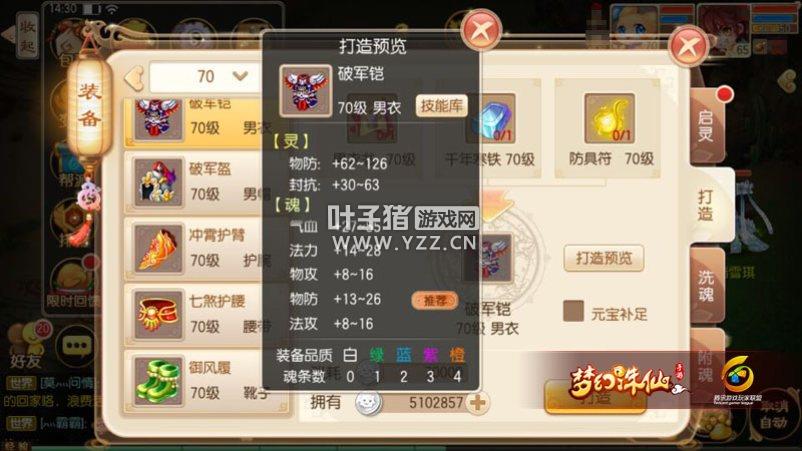Click the back arrow beside level selector

click(135, 78)
